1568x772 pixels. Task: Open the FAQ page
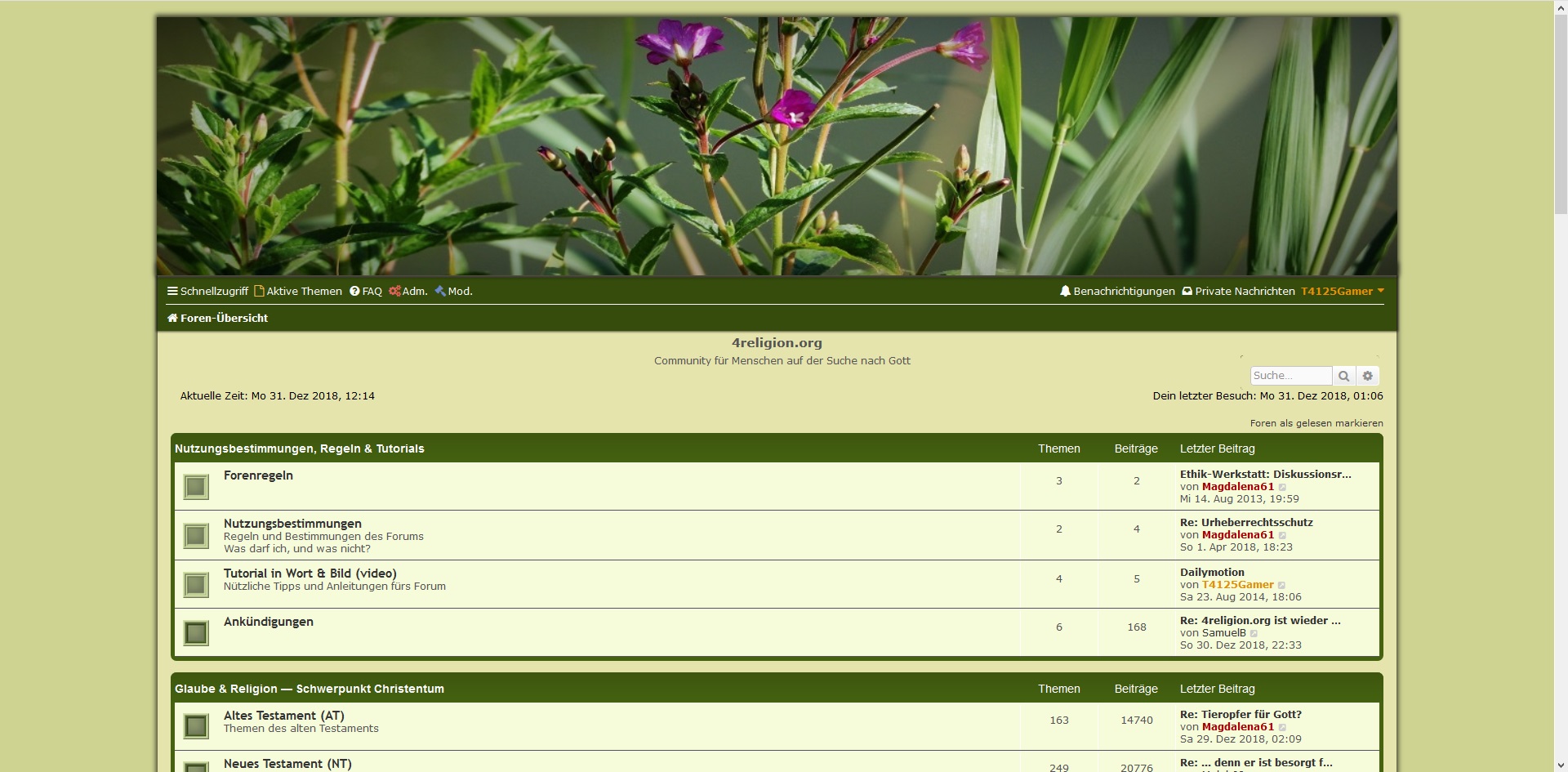pos(366,291)
